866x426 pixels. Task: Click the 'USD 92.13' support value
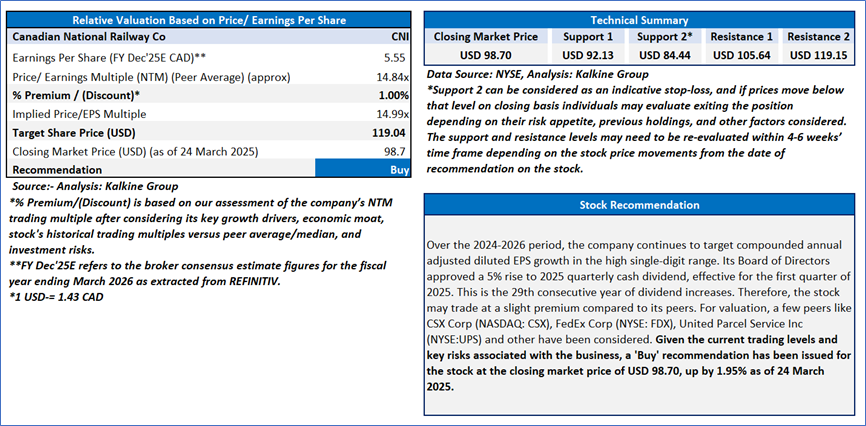pos(588,56)
